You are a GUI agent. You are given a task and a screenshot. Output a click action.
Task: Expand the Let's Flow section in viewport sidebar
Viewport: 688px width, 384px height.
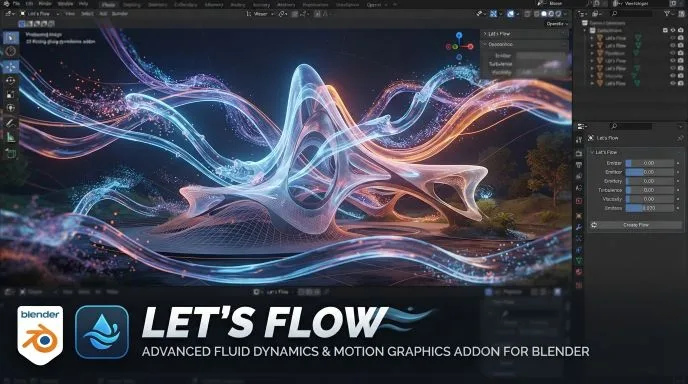[x=485, y=34]
